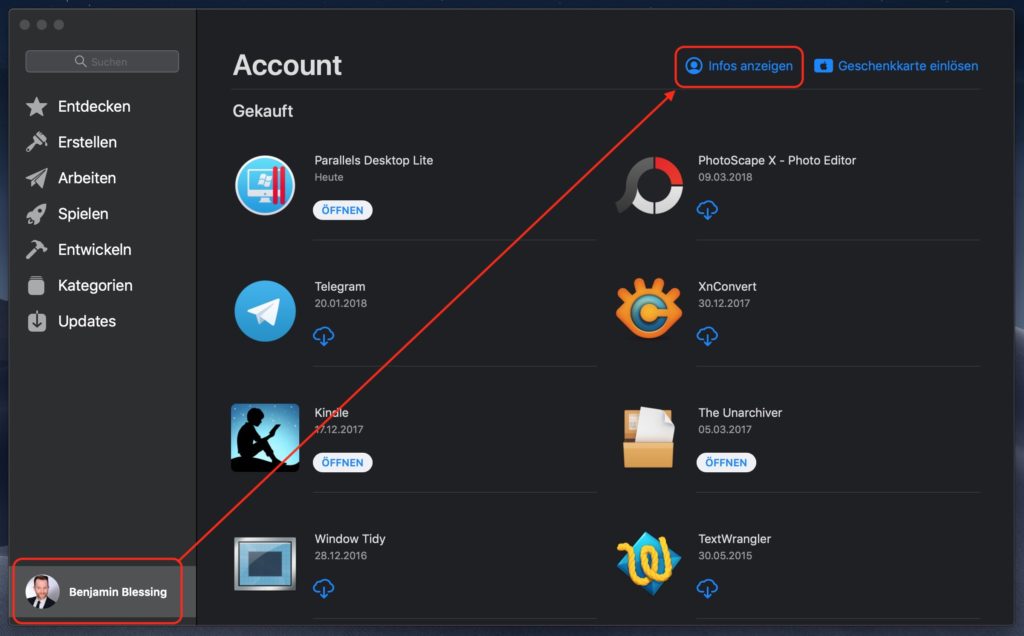This screenshot has height=636, width=1024.
Task: Download Telegram using its cloud icon
Action: 323,337
